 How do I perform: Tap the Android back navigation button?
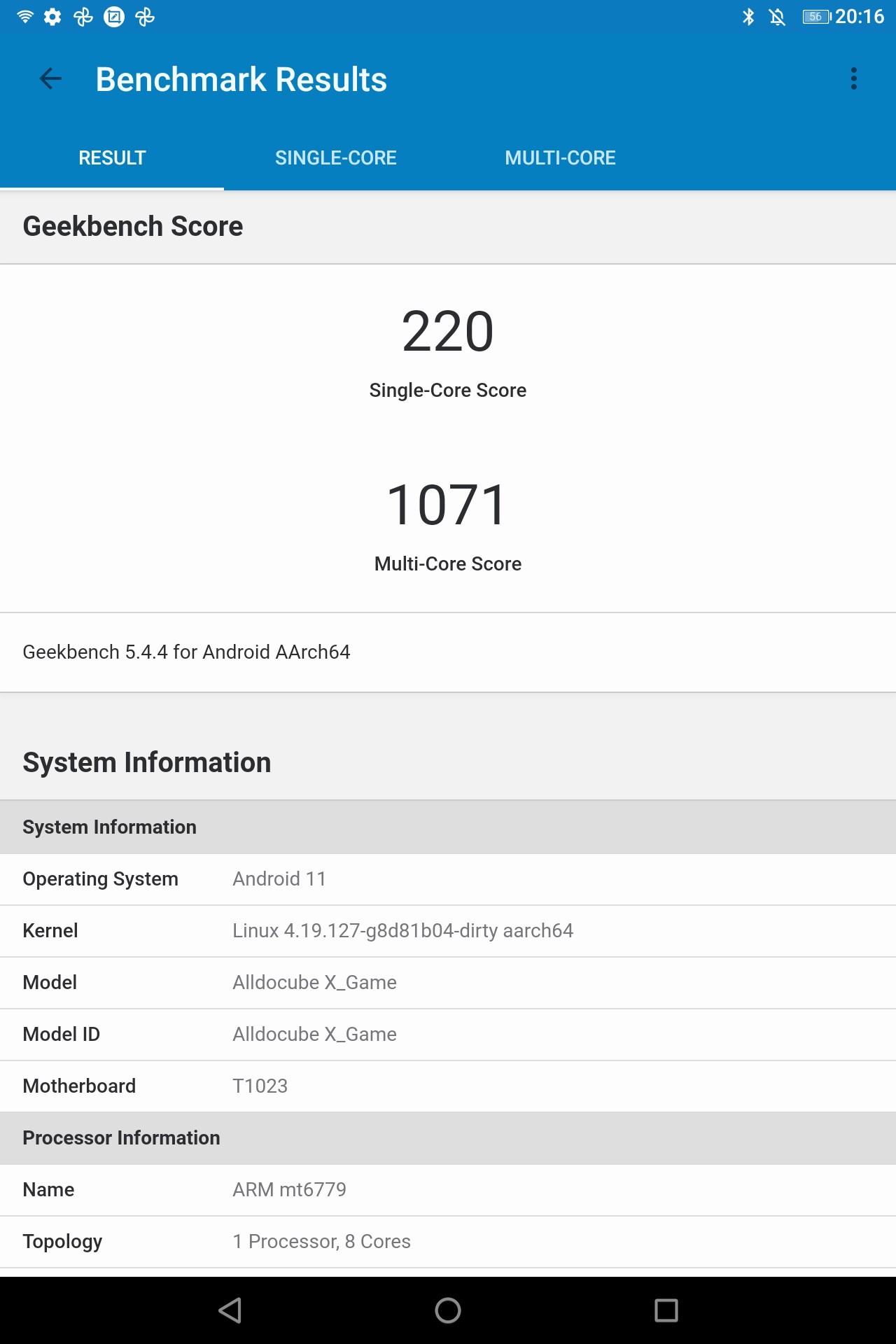(x=230, y=1310)
